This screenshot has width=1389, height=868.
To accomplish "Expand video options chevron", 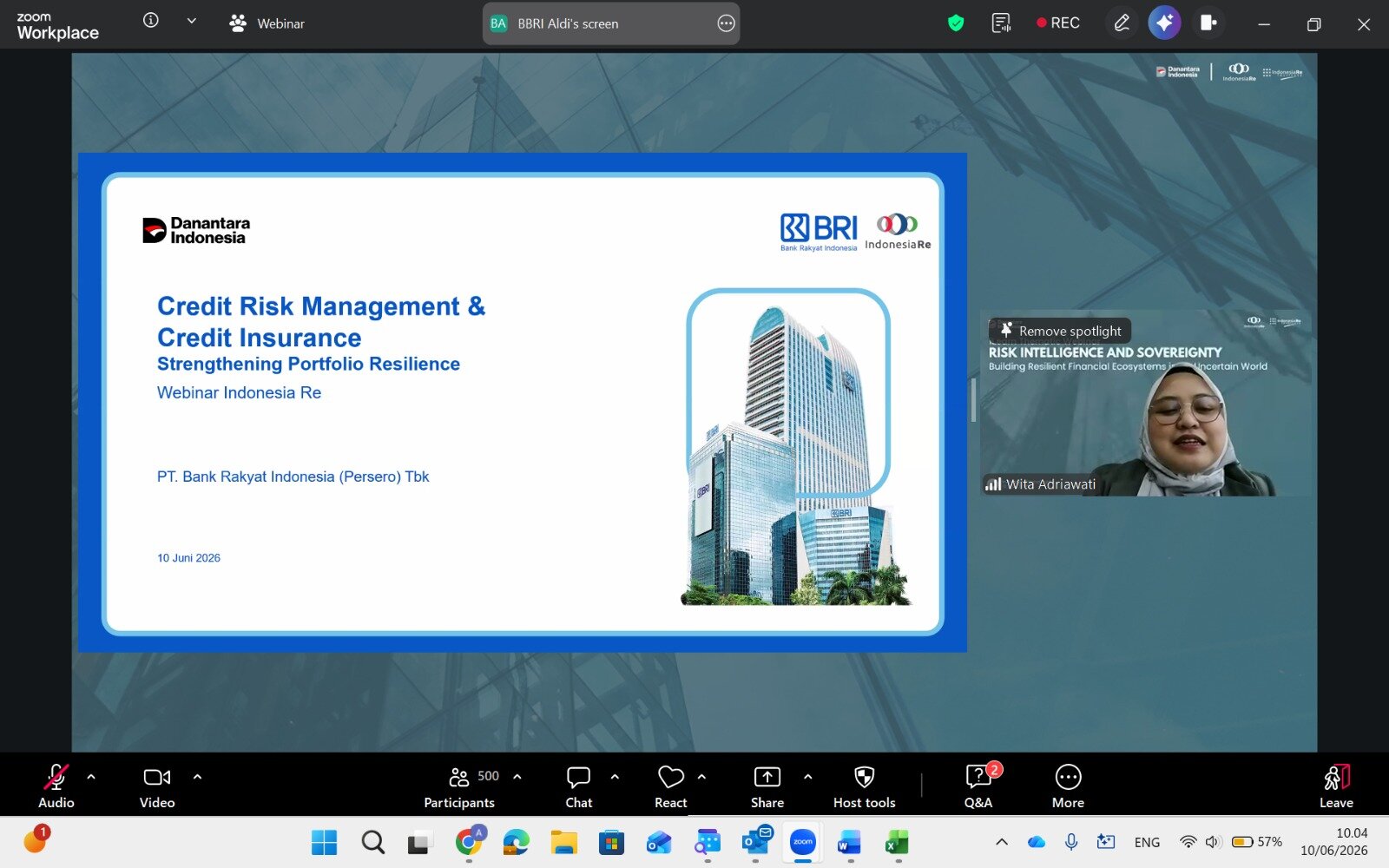I will 197,777.
